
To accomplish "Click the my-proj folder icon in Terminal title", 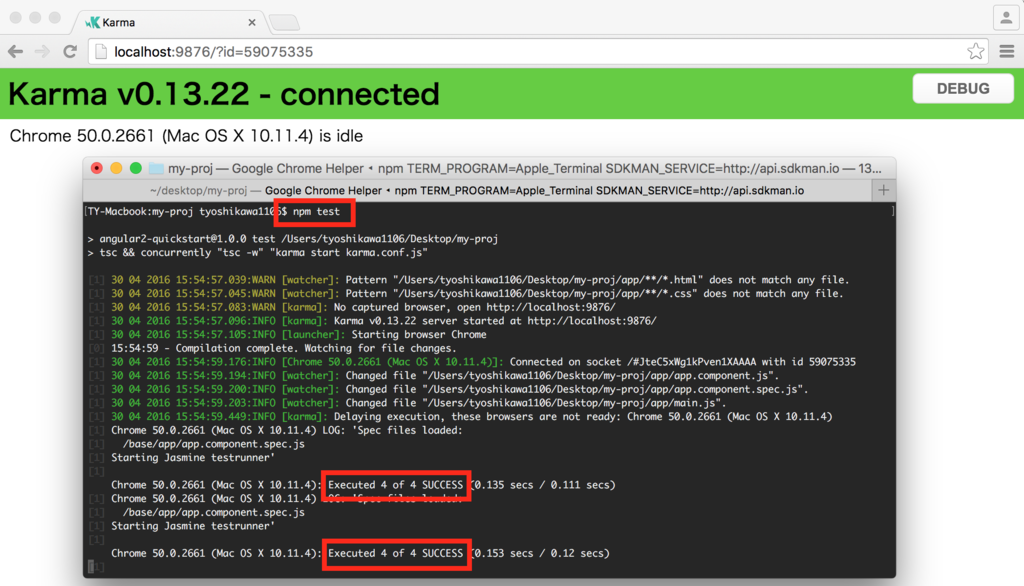I will pos(156,169).
